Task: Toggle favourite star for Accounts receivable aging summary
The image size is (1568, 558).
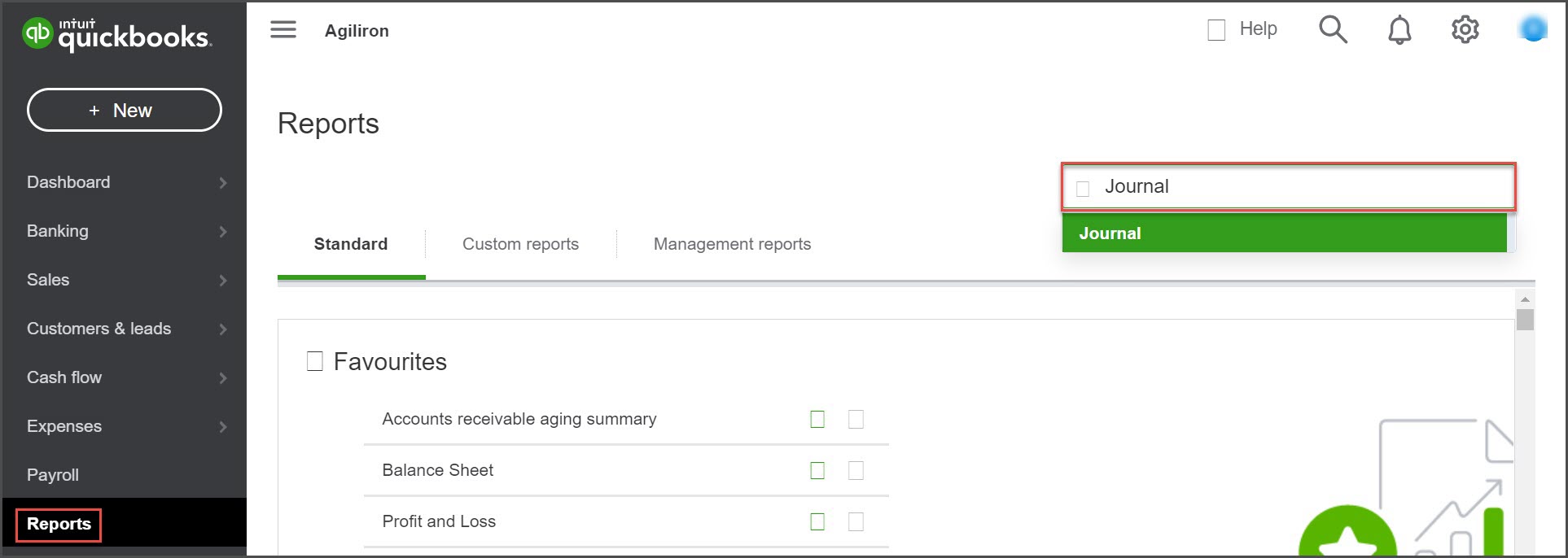Action: pyautogui.click(x=817, y=419)
